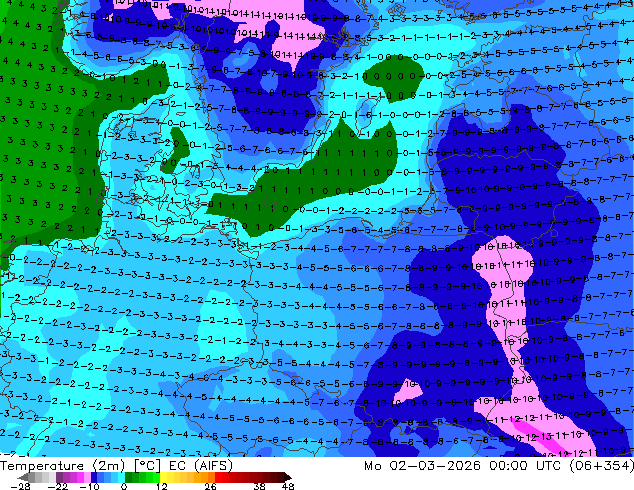Click the '-28' legend scale label
634x490 pixels.
click(x=20, y=486)
